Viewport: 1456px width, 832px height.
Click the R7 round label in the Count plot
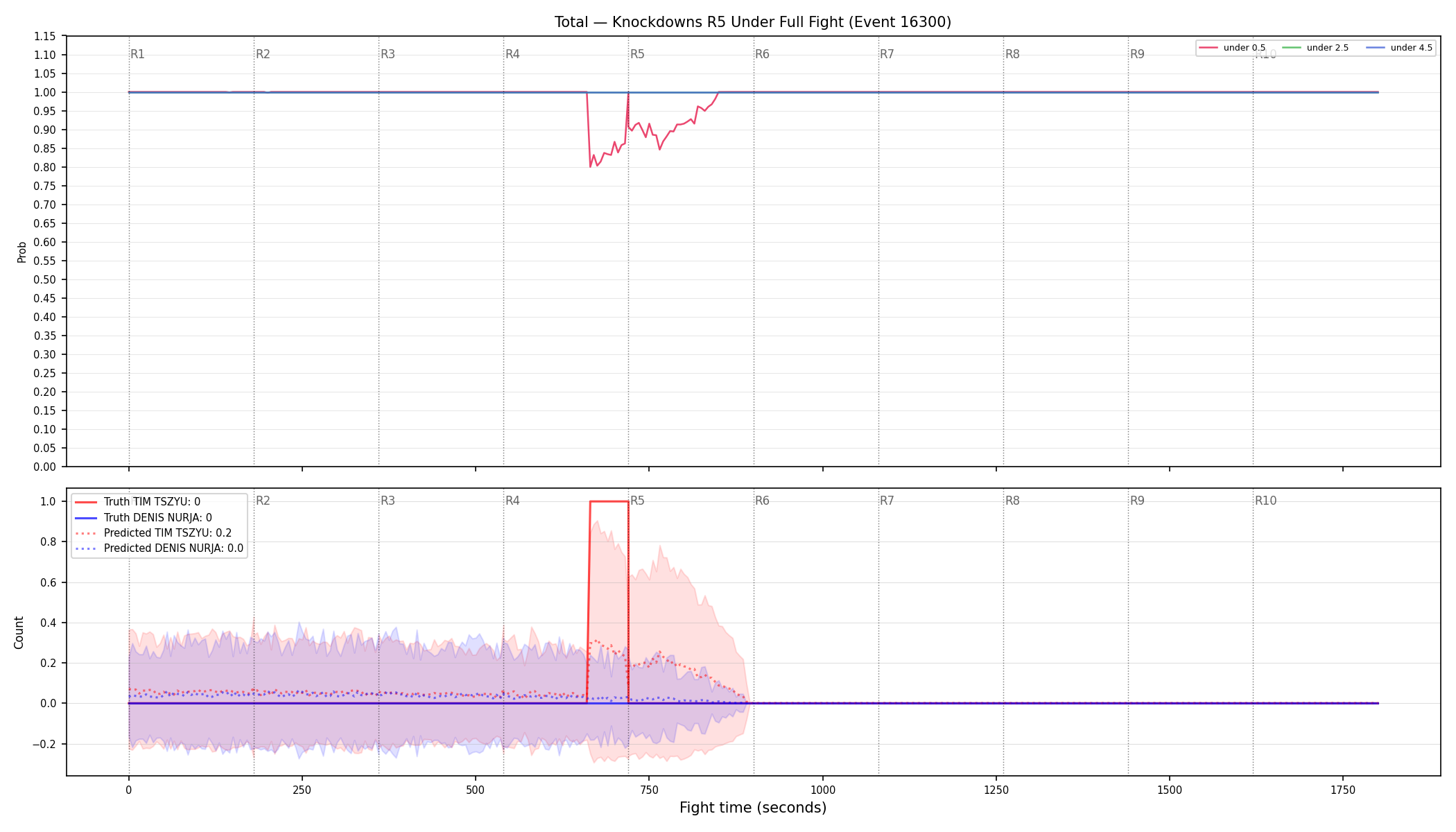tap(887, 501)
